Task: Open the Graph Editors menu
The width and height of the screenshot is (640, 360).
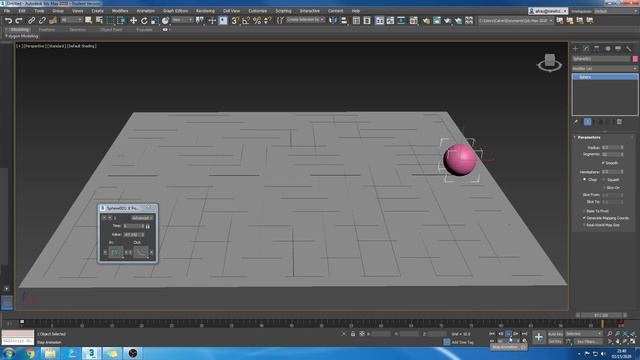Action: point(176,11)
